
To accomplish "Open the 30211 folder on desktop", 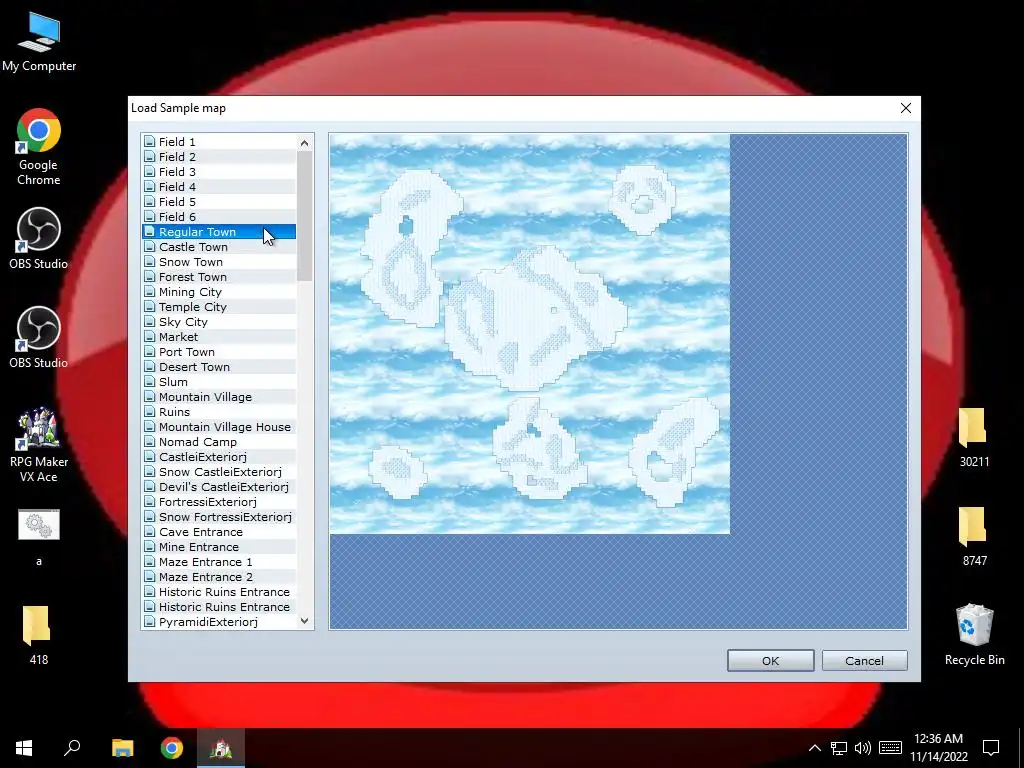I will [x=974, y=438].
